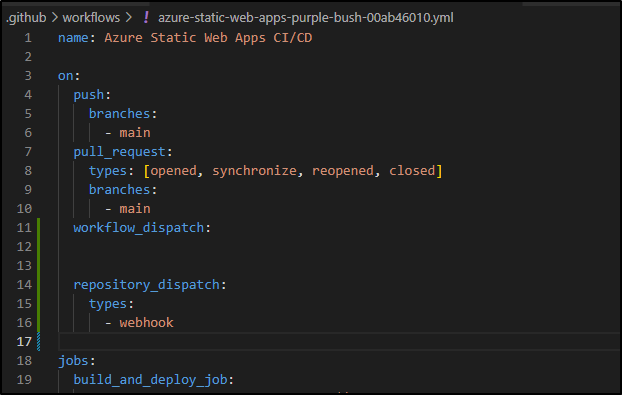Click the 'reopened' value in types list

(343, 171)
